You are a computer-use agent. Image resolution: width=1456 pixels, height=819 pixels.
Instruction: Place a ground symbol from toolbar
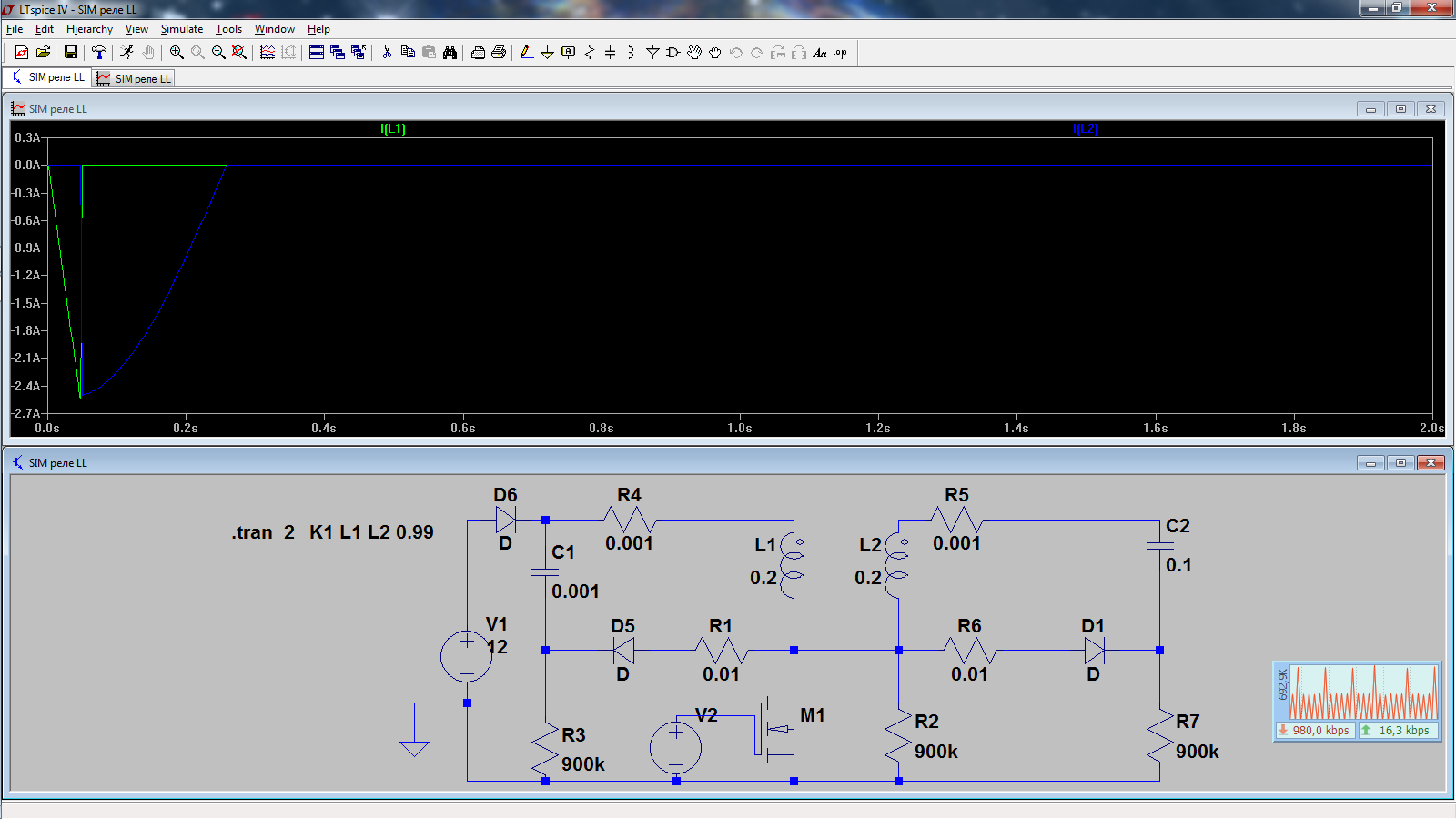547,53
